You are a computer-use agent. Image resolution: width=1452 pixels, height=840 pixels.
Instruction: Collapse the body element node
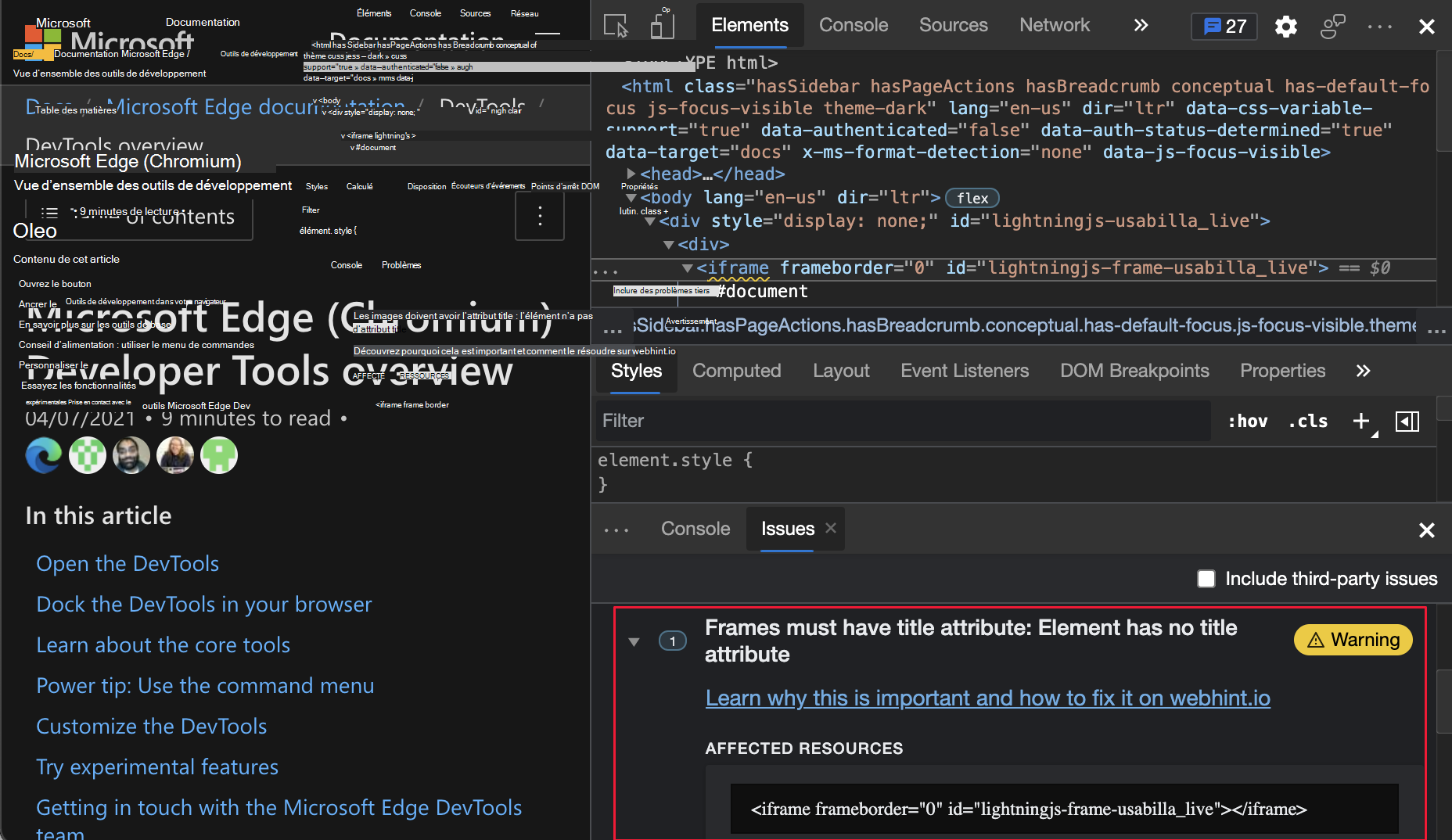pyautogui.click(x=631, y=198)
